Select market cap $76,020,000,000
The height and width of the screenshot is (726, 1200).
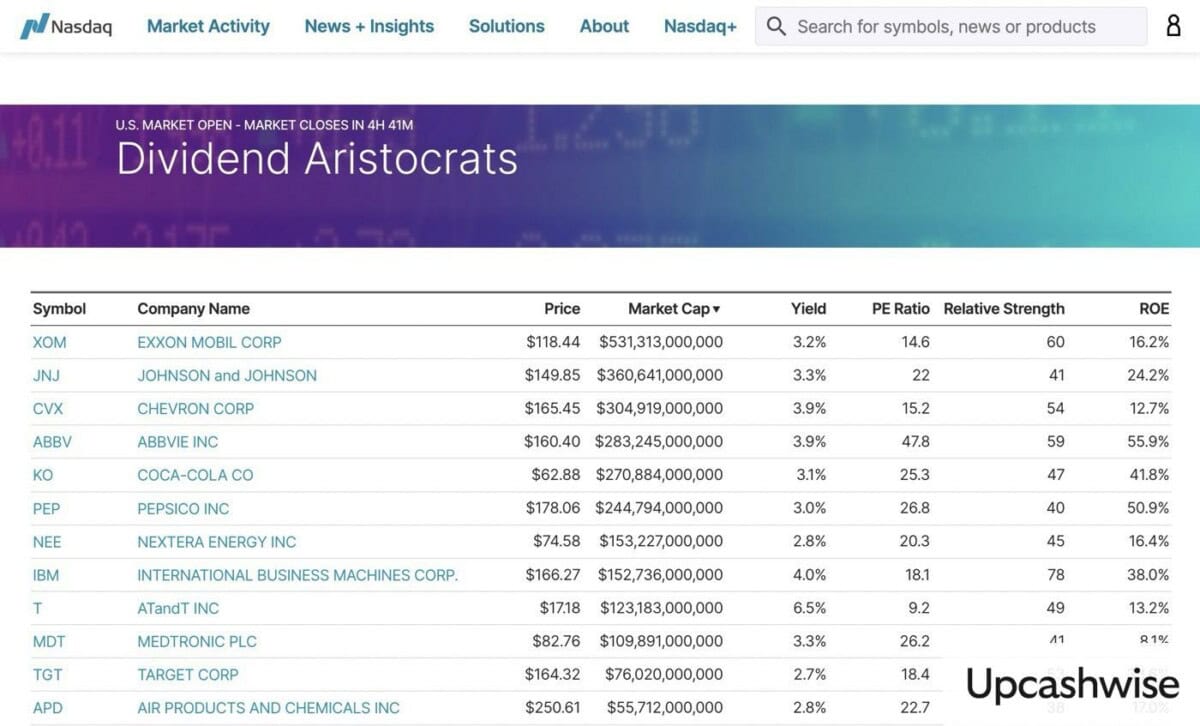pos(664,674)
